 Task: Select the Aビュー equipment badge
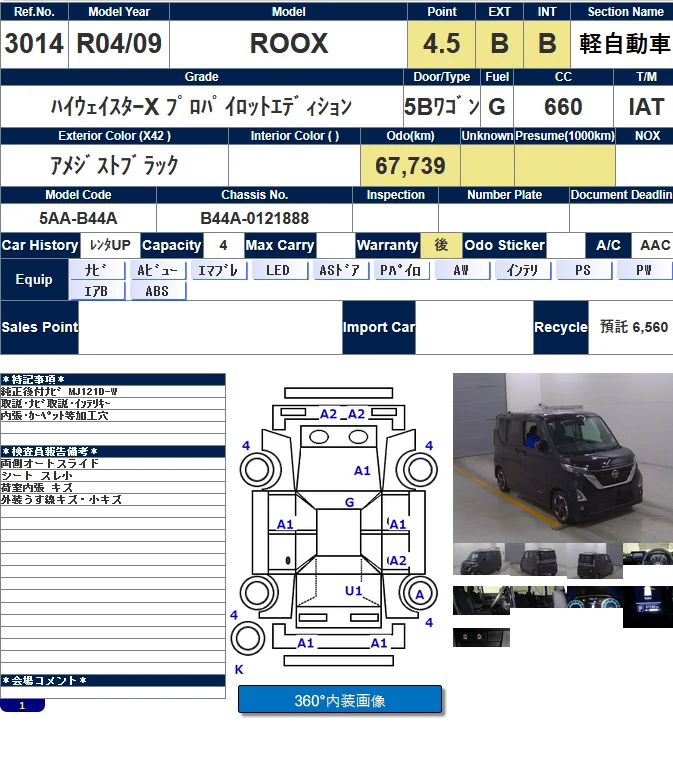point(157,270)
